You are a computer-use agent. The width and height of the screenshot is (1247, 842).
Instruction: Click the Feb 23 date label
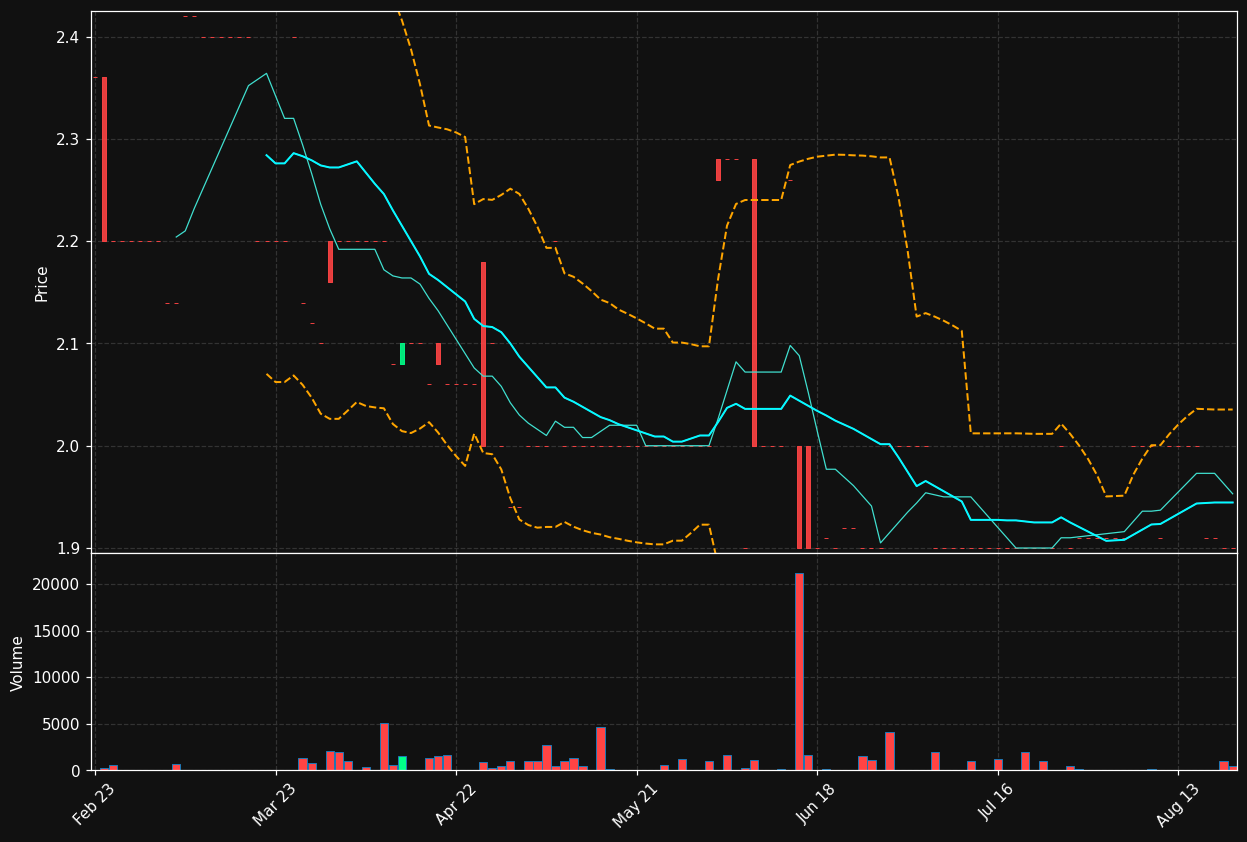(93, 805)
